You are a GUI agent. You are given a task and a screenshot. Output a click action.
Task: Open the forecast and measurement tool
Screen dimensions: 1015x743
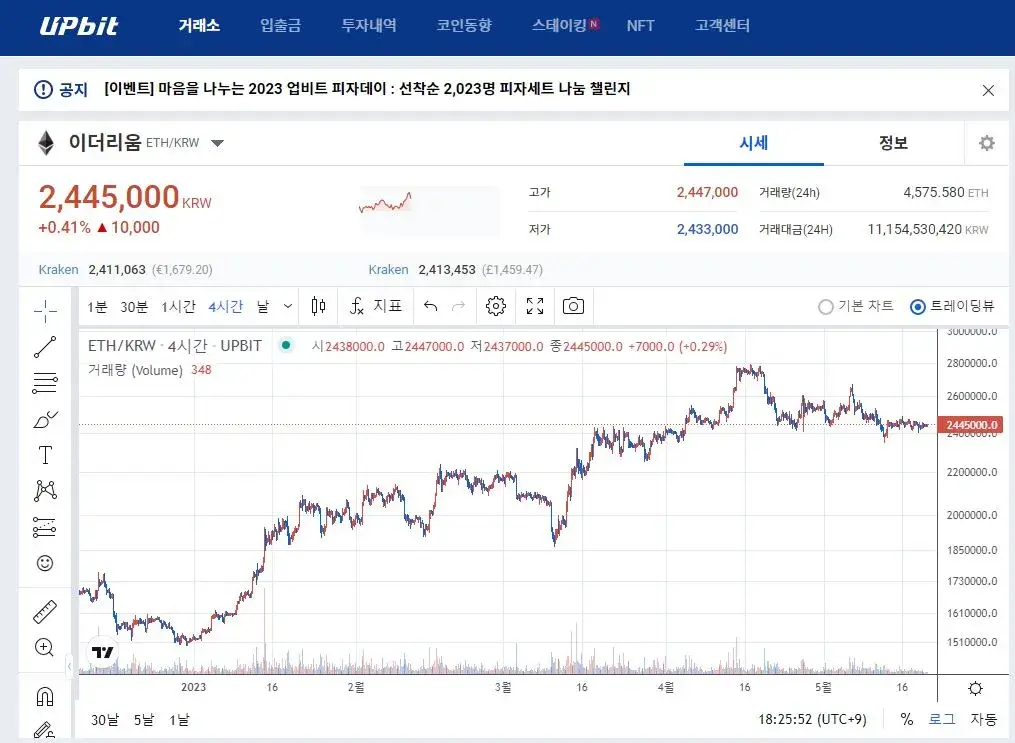[x=45, y=527]
